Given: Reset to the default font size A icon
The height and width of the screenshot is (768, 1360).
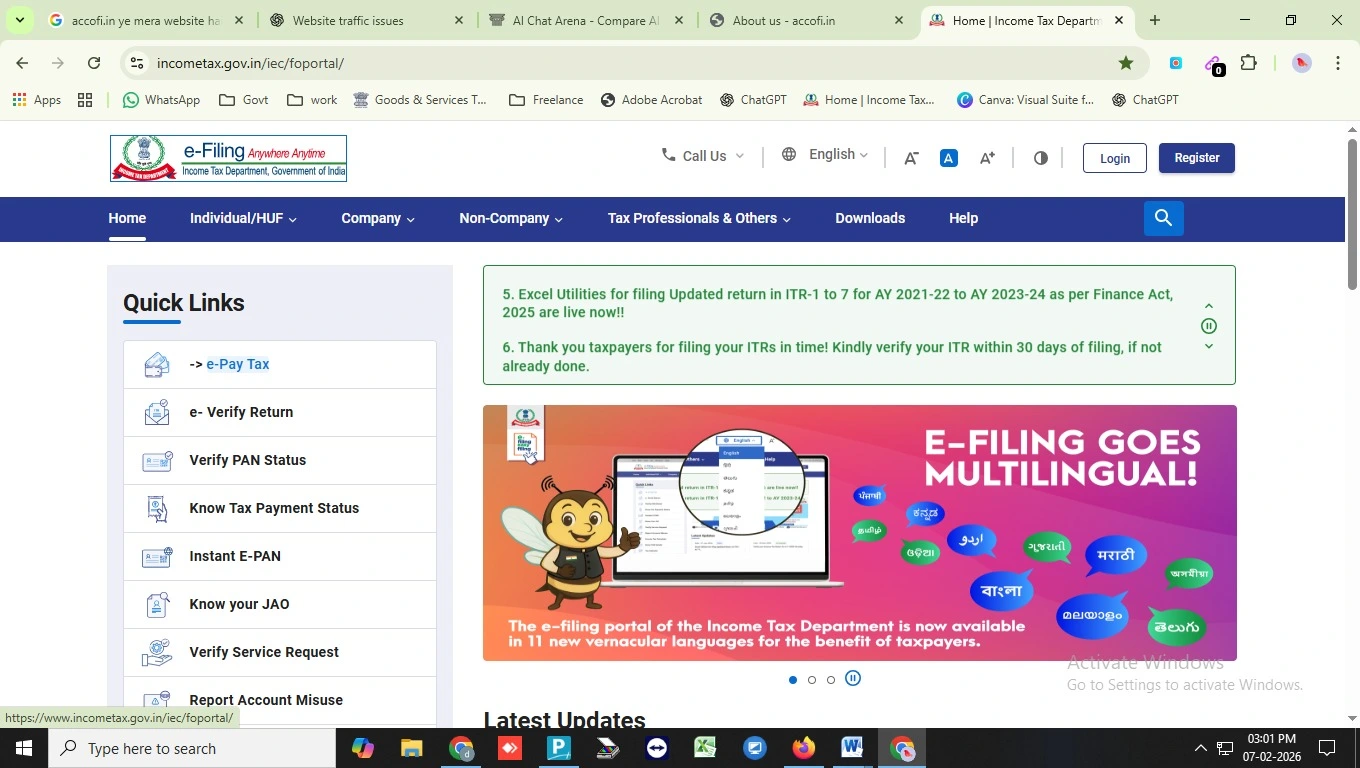Looking at the screenshot, I should point(948,158).
